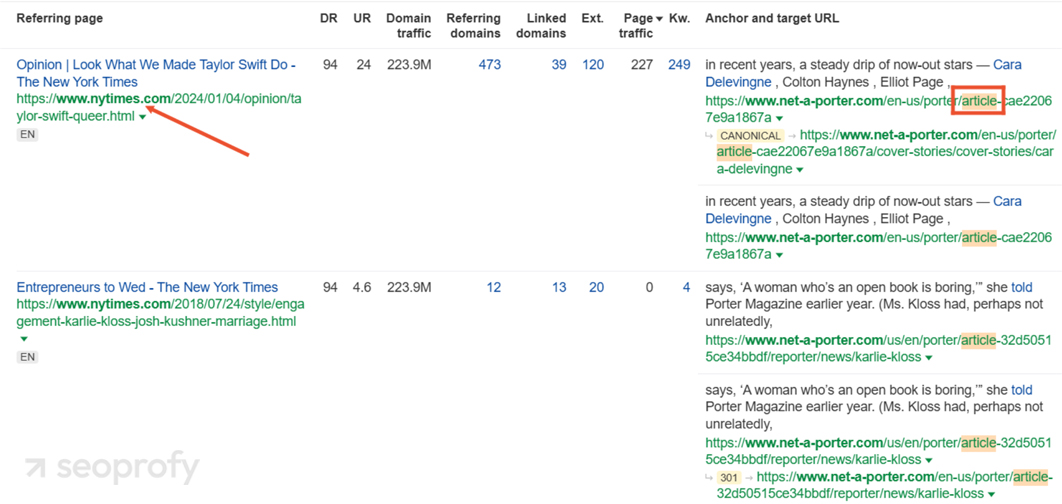
Task: Click the UR column header
Action: click(362, 18)
